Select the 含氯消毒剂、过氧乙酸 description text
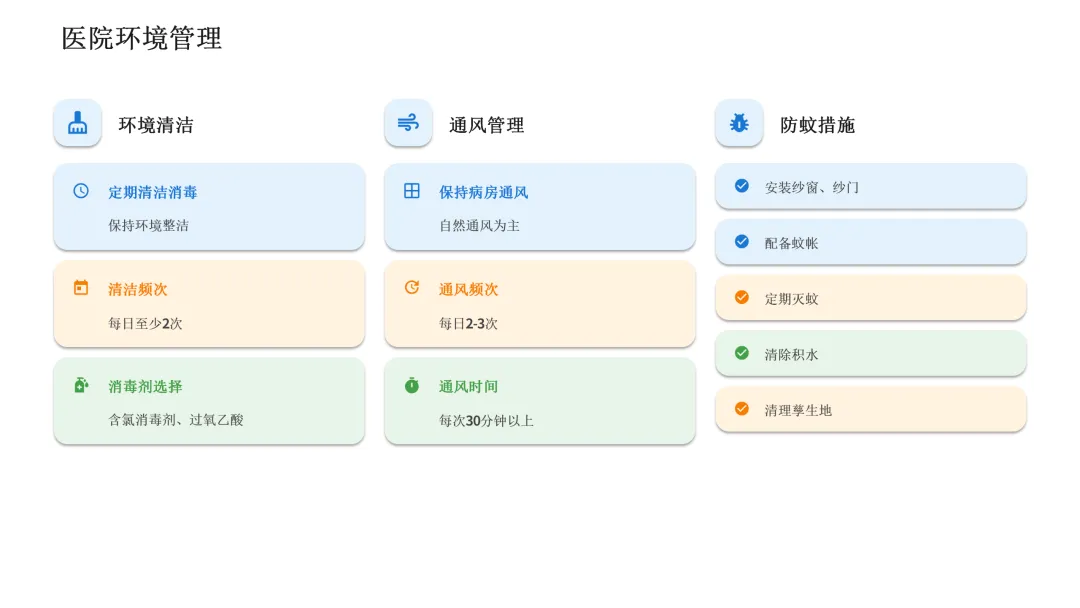Viewport: 1080px width, 608px height. tap(176, 419)
